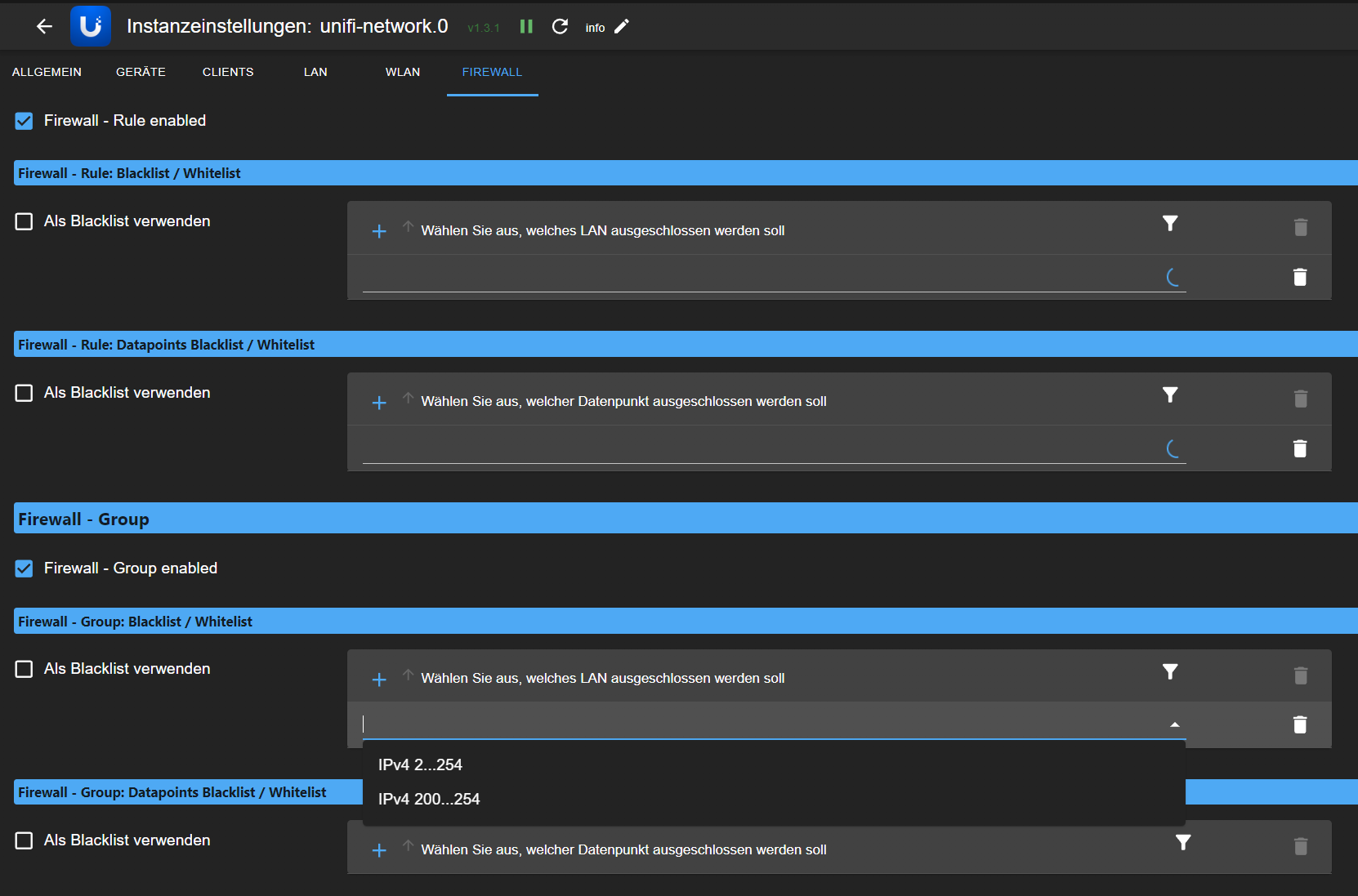
Task: Select IPv4 200...254 from dropdown list
Action: [429, 799]
